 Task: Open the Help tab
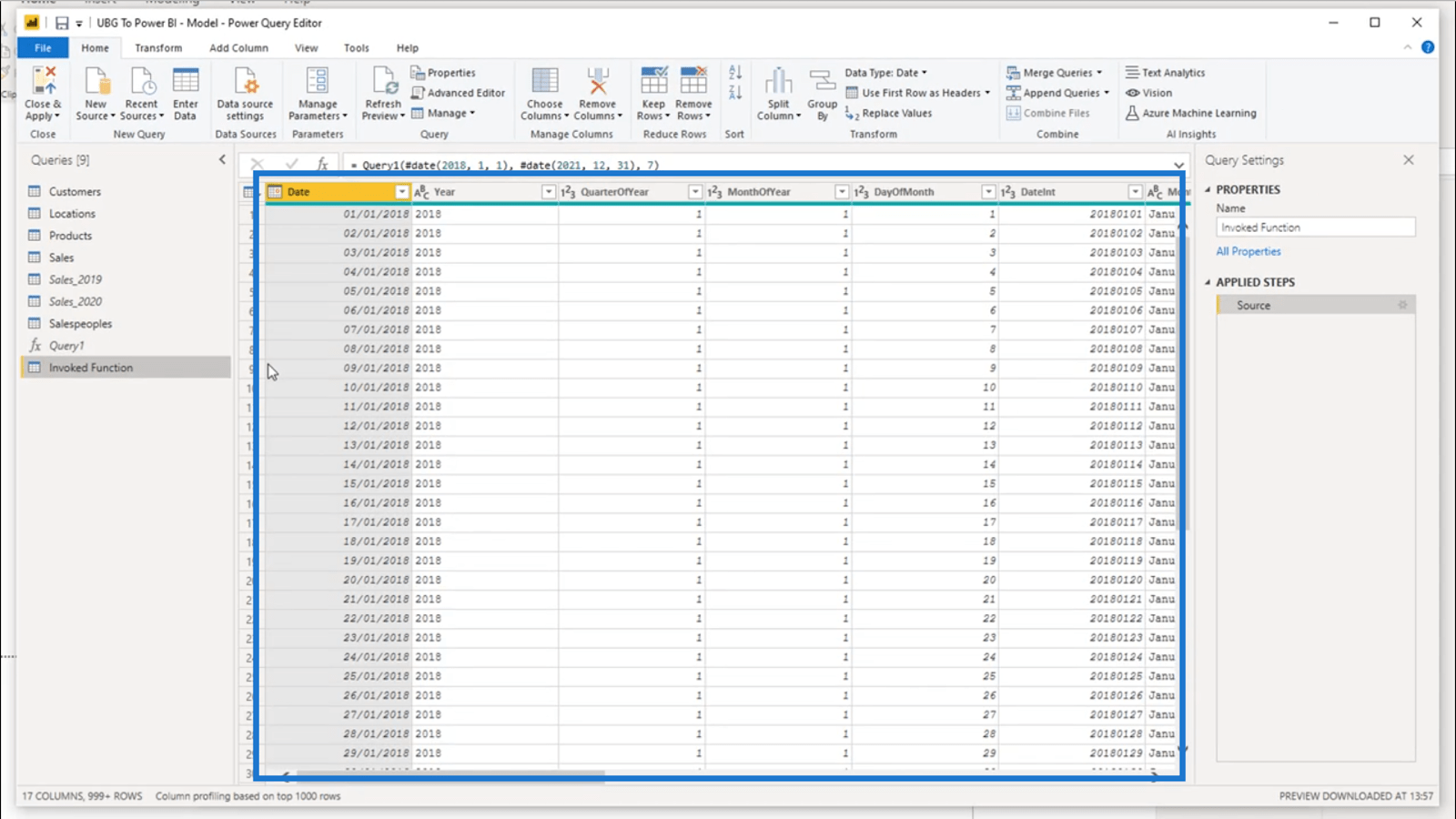(408, 48)
